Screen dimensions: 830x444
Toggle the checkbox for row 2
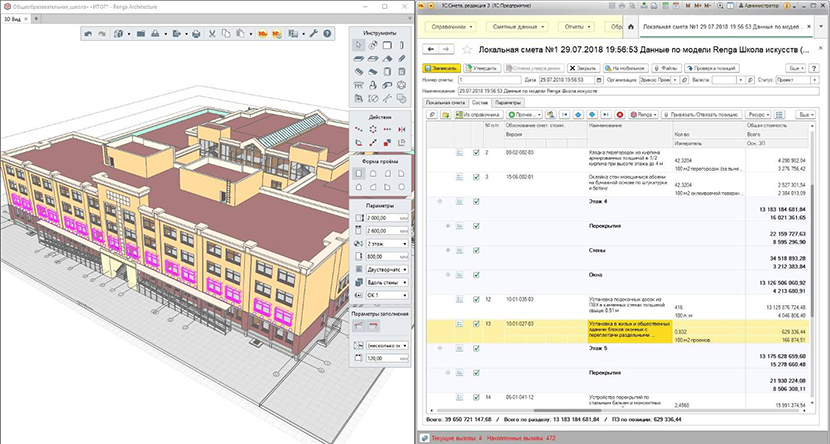475,153
